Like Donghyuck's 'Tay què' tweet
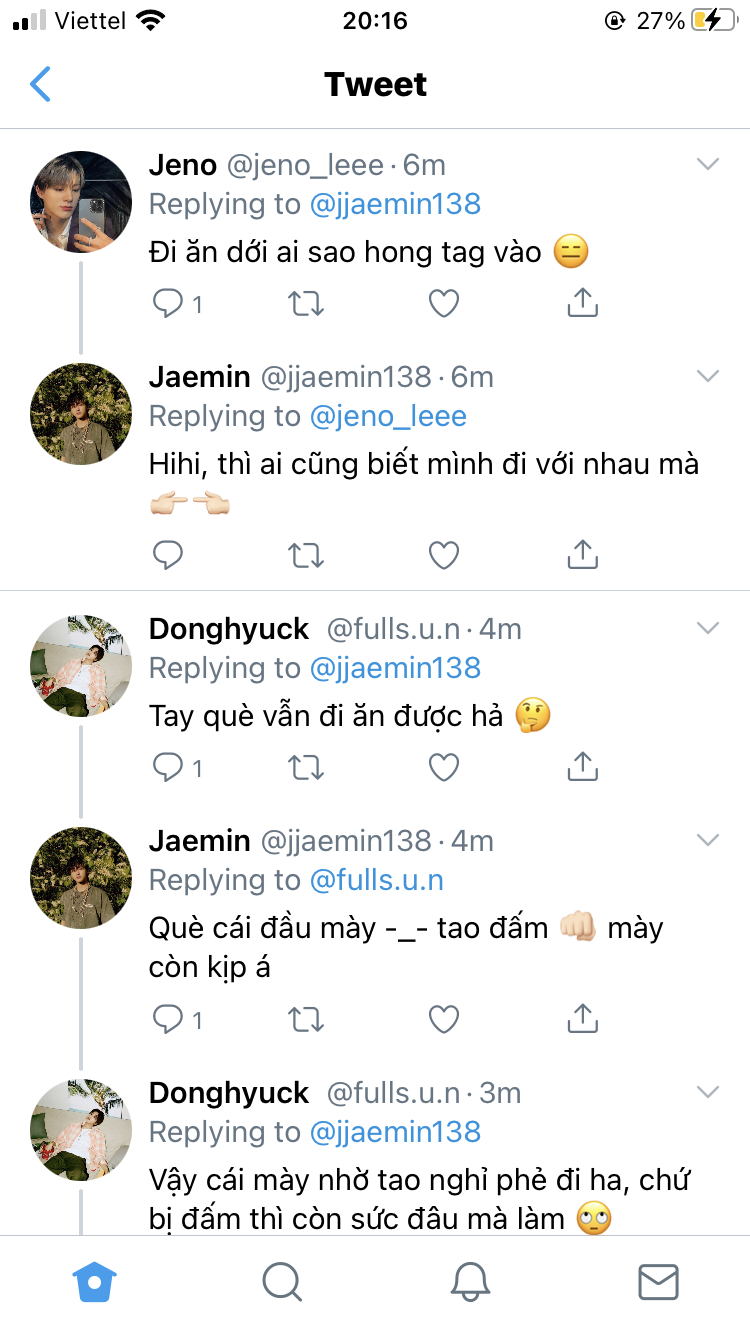The image size is (750, 1334). pos(444,767)
